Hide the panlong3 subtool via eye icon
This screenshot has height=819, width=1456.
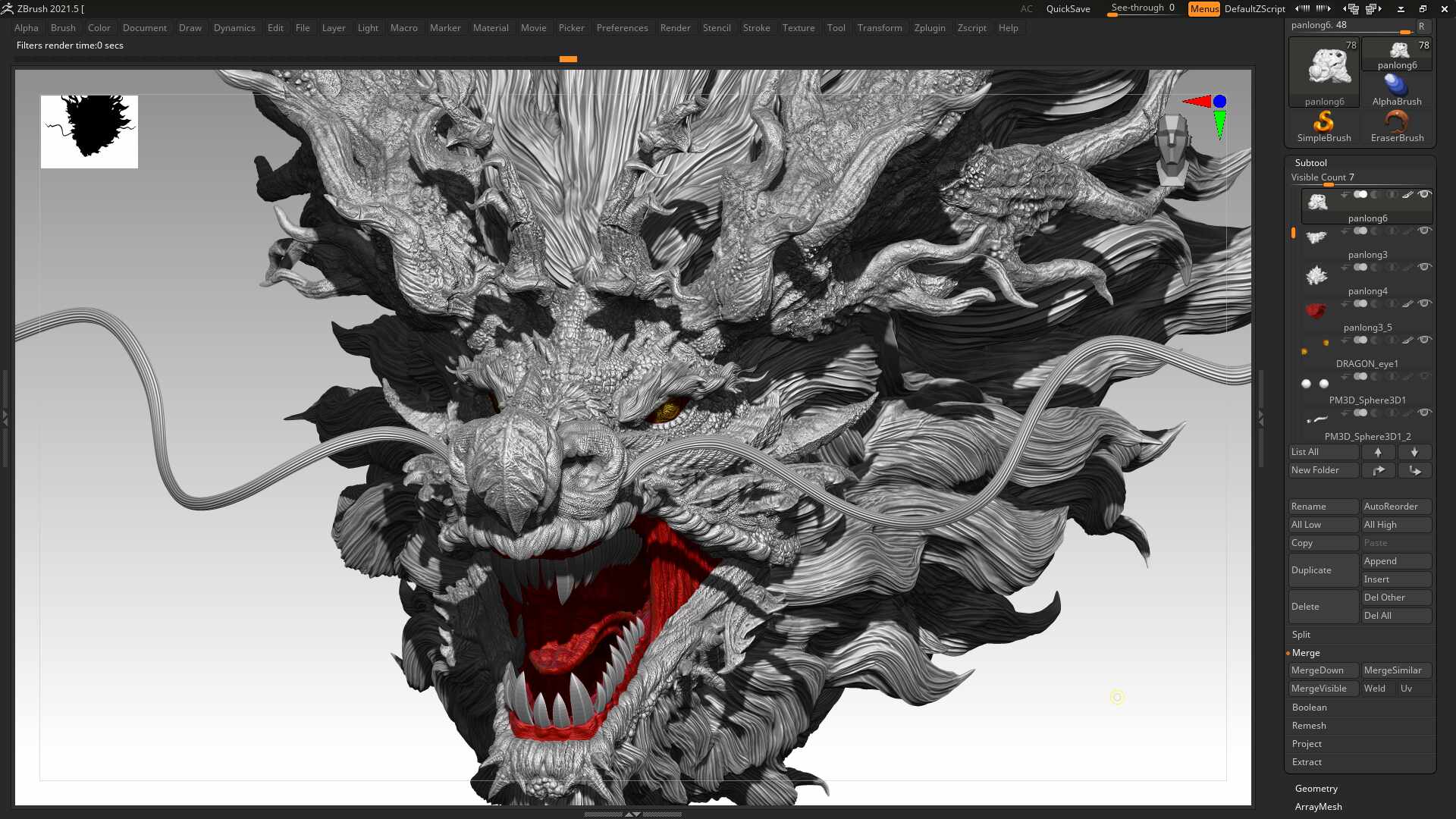[1424, 231]
